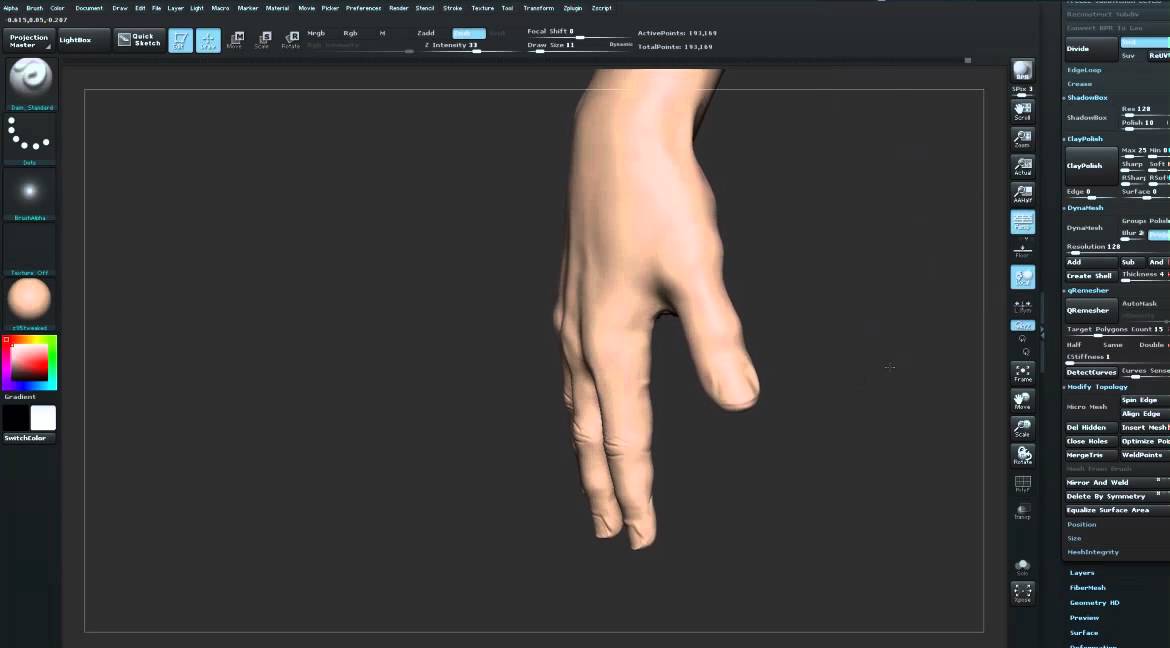Viewport: 1170px width, 648px height.
Task: Click the BPR render icon
Action: [x=1022, y=71]
